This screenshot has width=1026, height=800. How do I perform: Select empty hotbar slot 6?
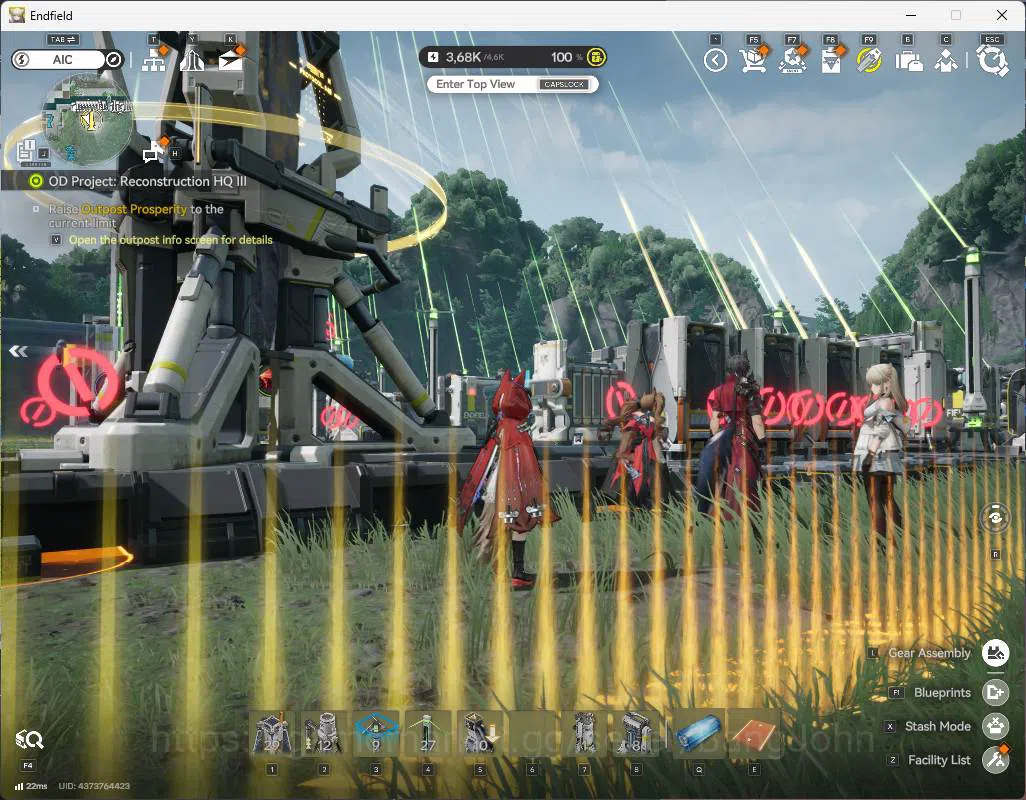[x=532, y=733]
